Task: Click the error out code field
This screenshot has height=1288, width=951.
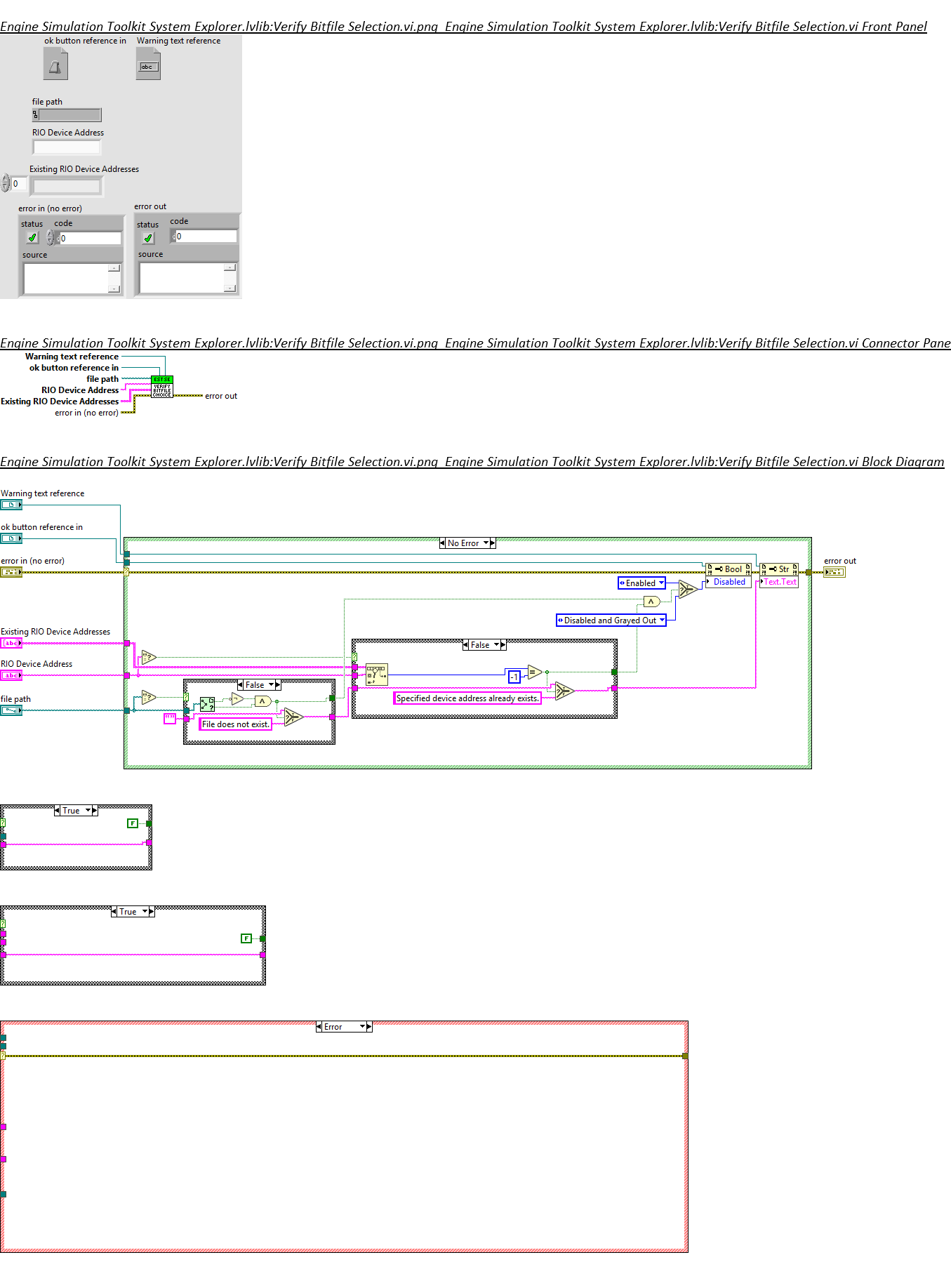Action: [x=206, y=237]
